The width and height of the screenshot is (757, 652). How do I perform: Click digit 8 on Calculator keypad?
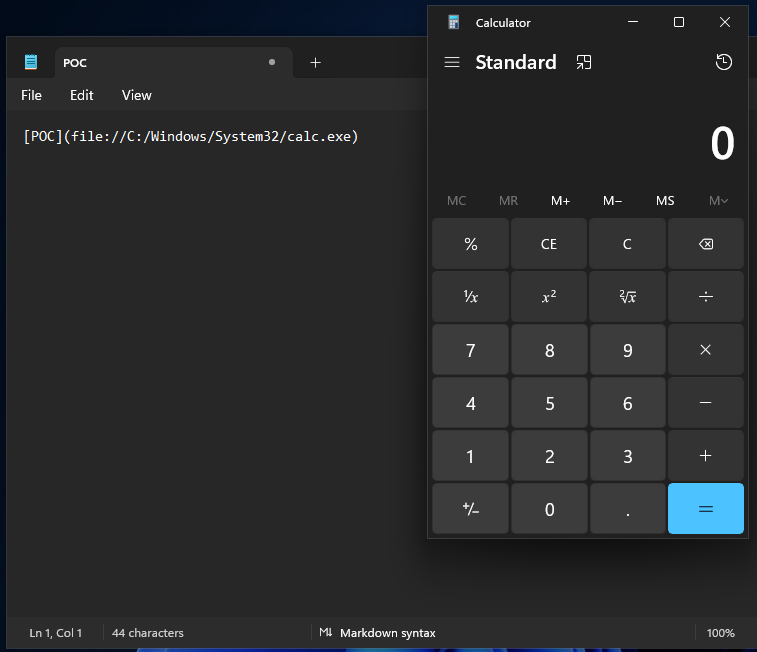pos(549,350)
